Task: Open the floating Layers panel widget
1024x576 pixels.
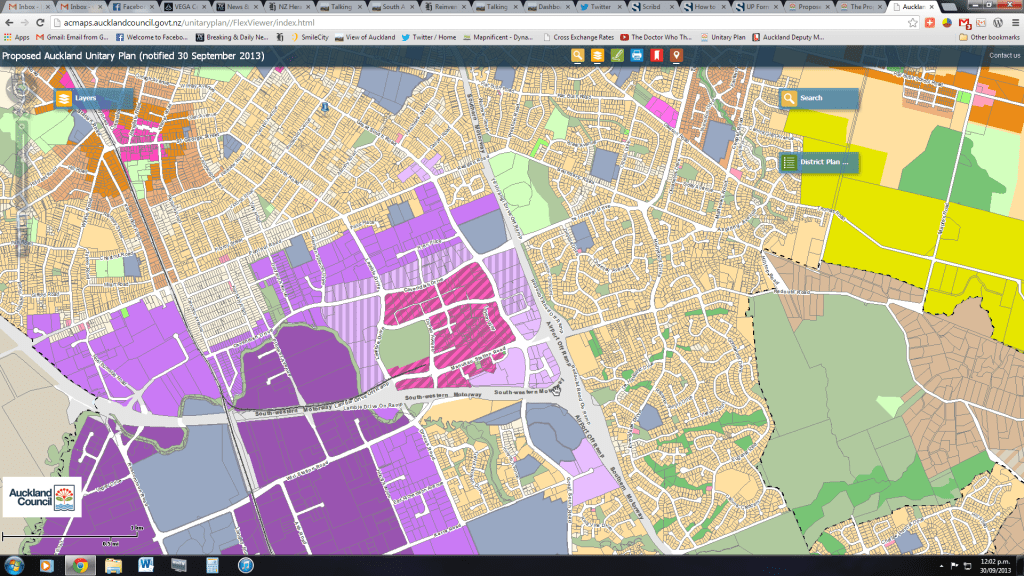Action: (92, 99)
